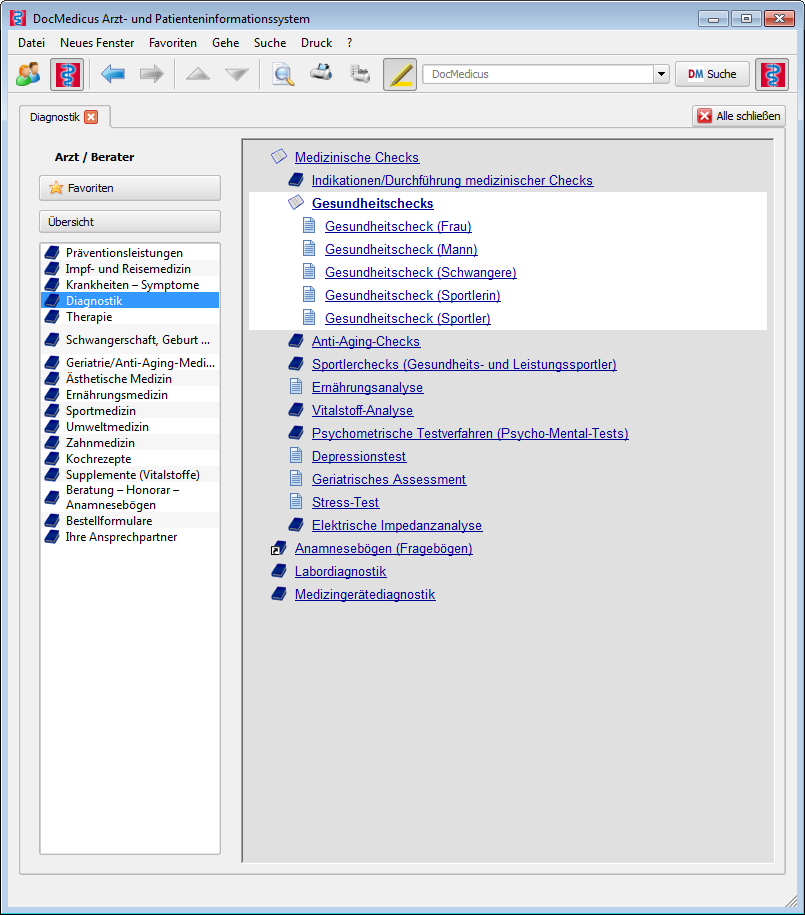Image resolution: width=805 pixels, height=915 pixels.
Task: Select Schwangerschaft, Geburt in sidebar
Action: (x=130, y=340)
